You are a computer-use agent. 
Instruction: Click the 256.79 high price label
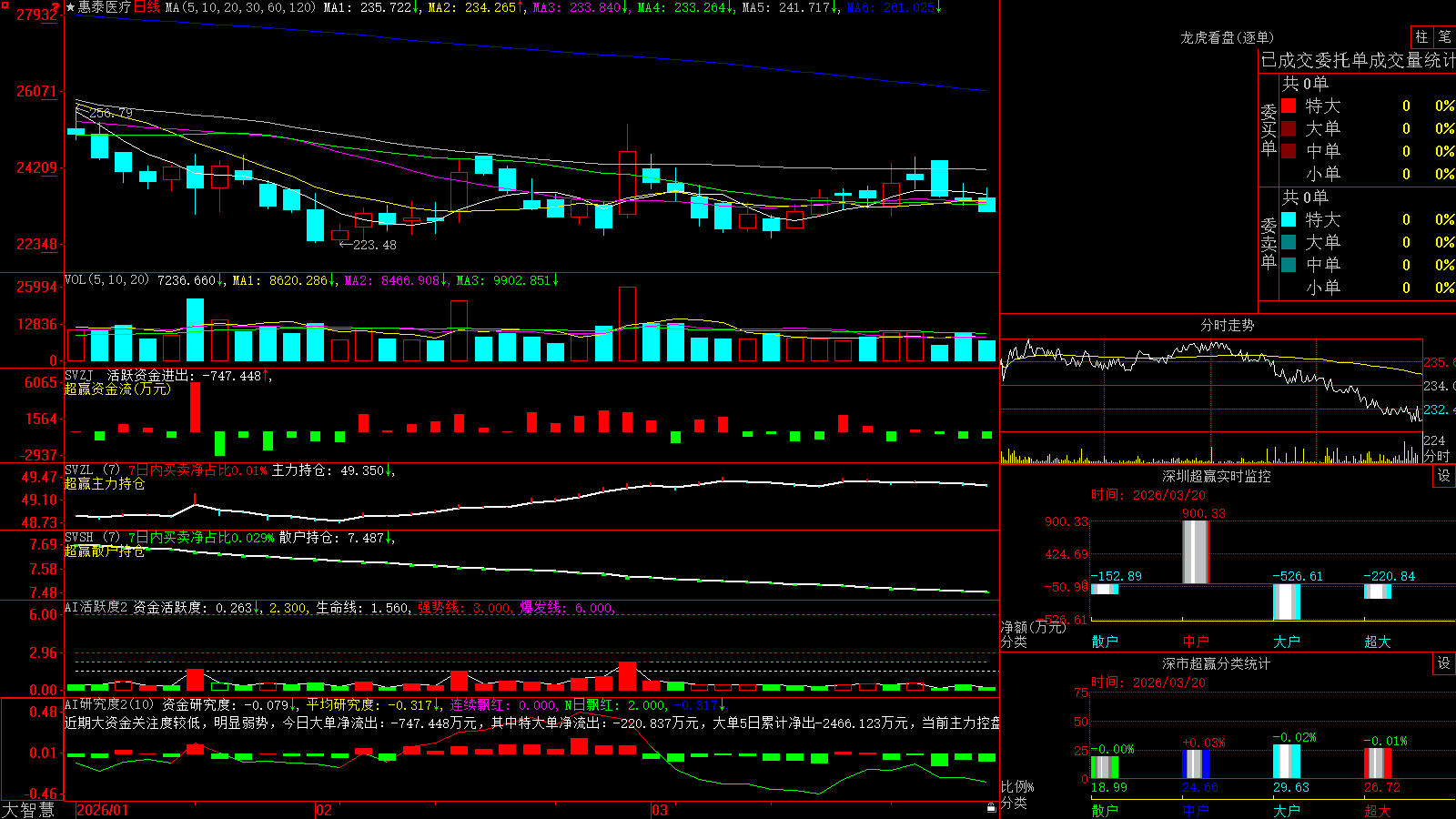[111, 113]
